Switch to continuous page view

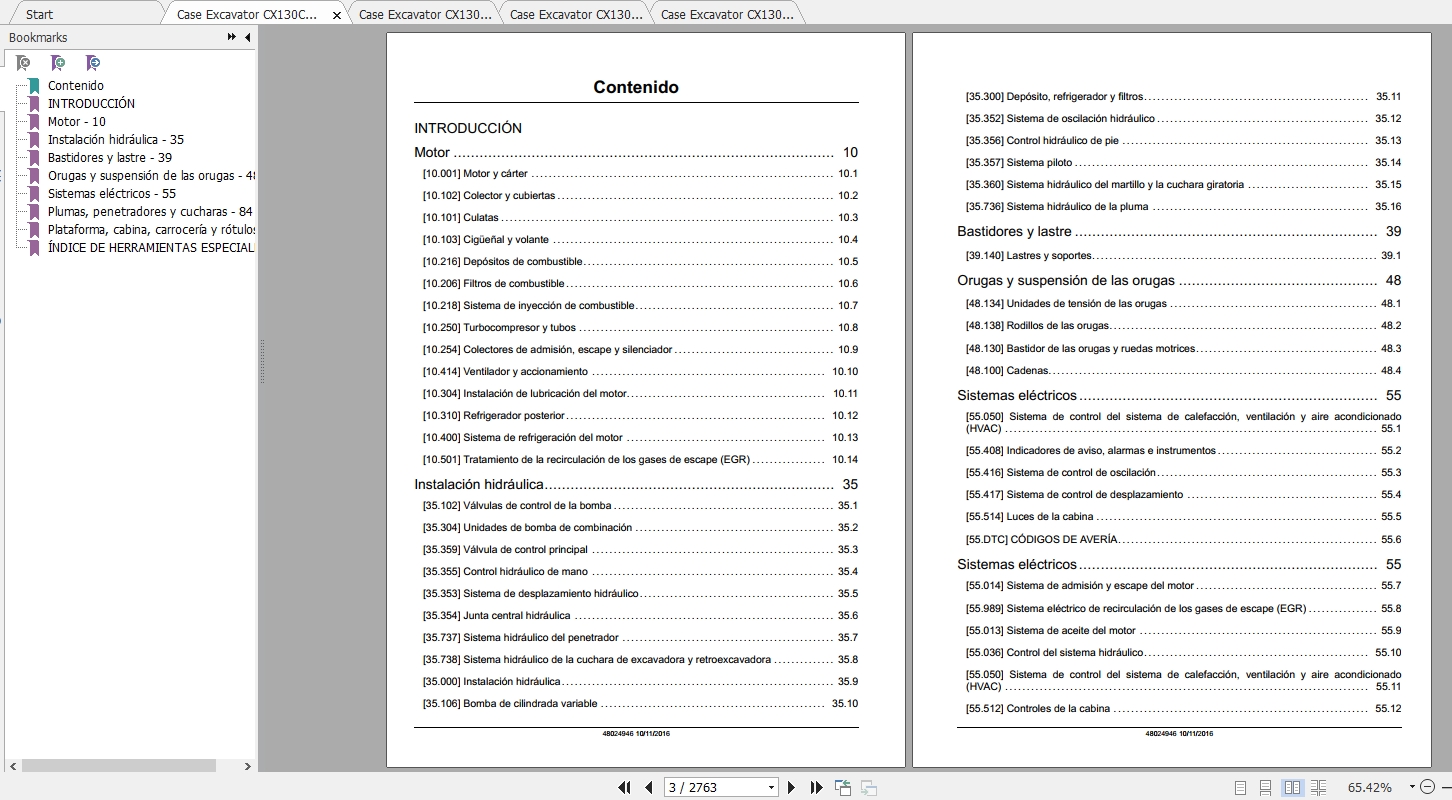(x=1265, y=787)
